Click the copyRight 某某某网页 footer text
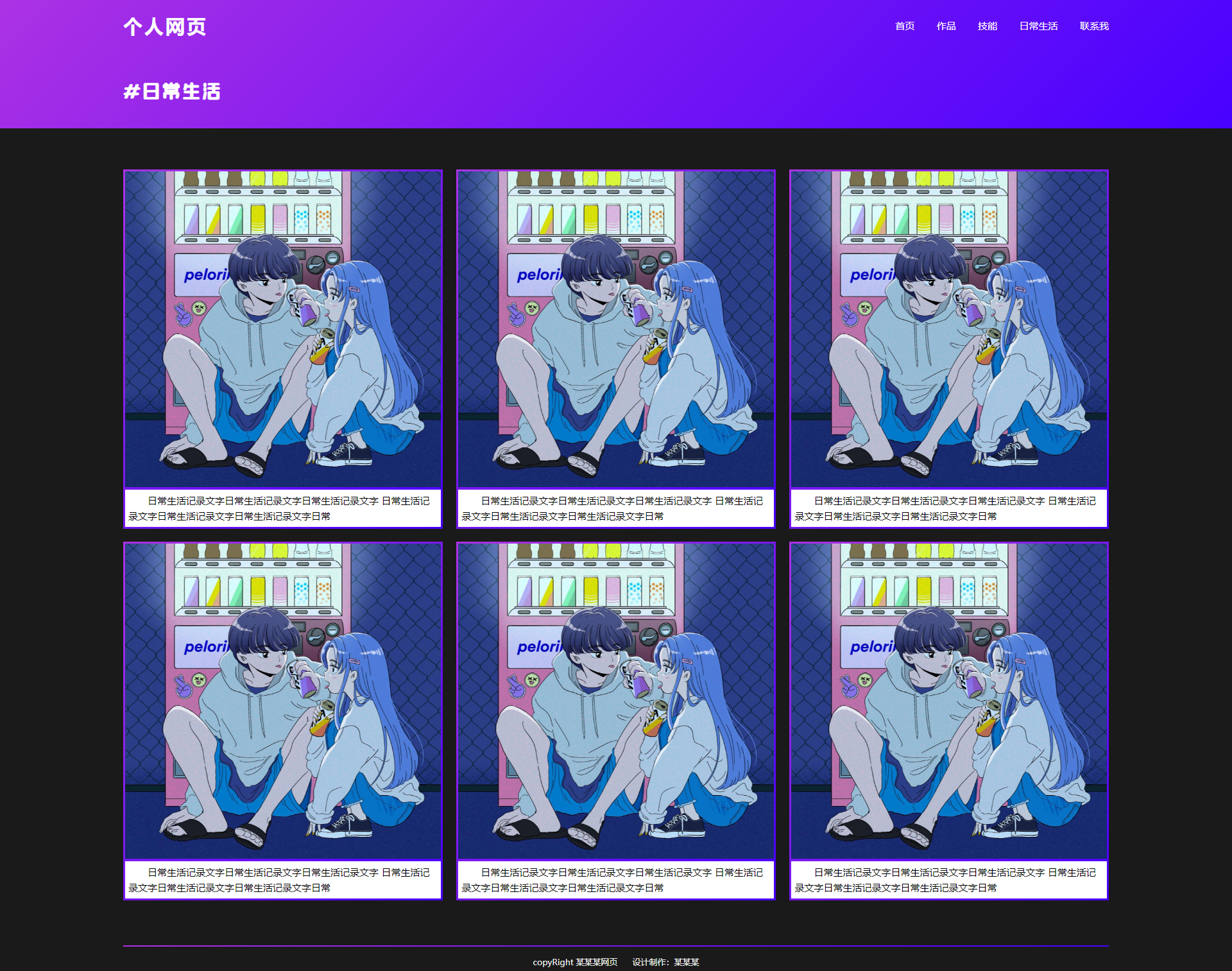The image size is (1232, 971). [x=575, y=962]
